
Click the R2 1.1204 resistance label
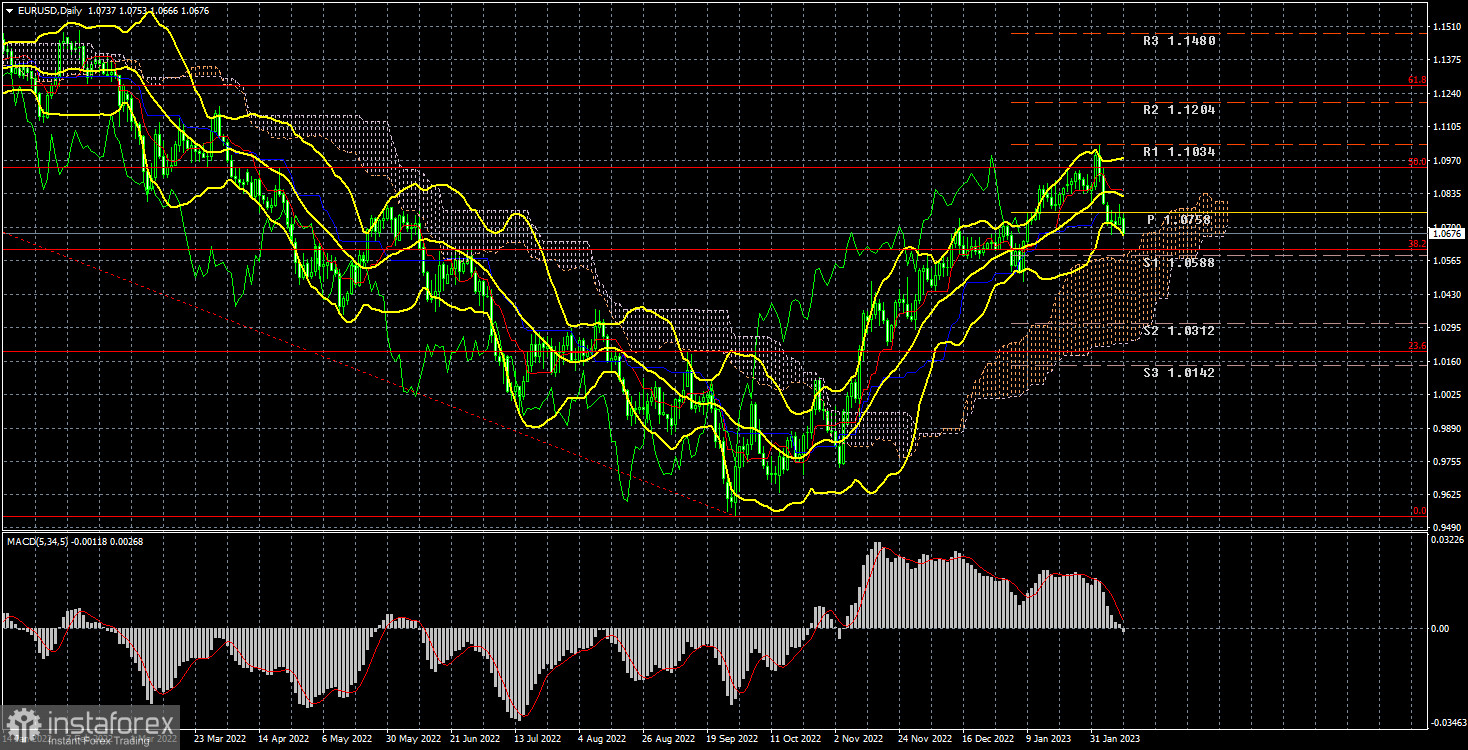[1180, 110]
